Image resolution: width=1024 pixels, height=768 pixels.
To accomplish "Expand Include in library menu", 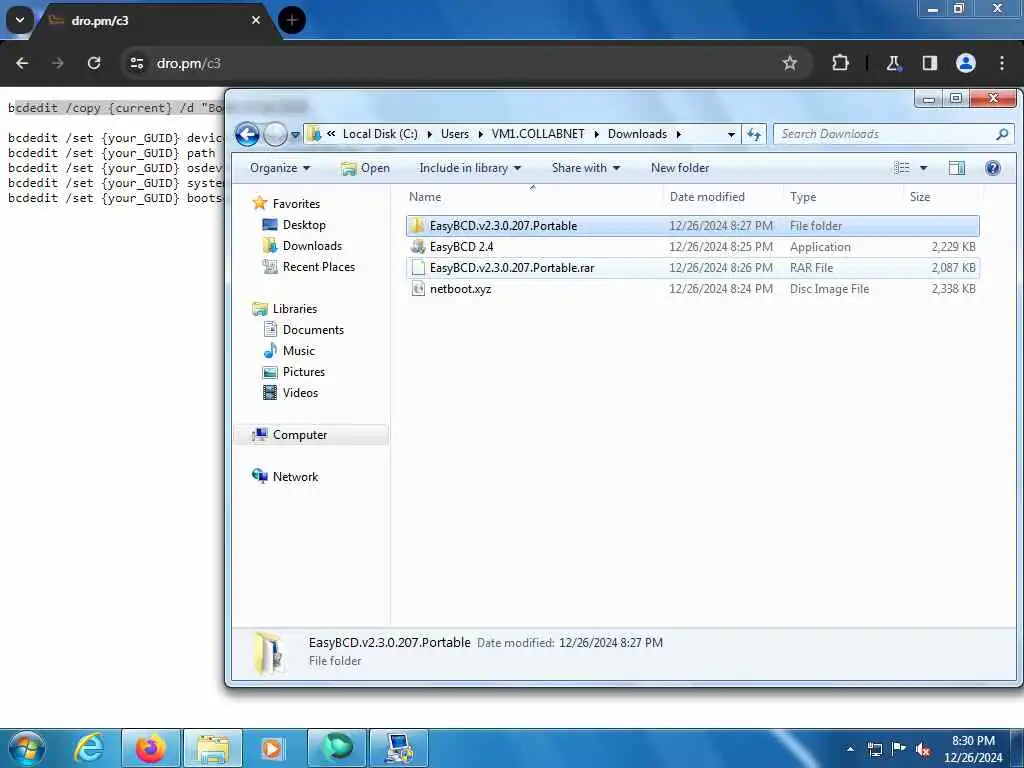I will (470, 168).
